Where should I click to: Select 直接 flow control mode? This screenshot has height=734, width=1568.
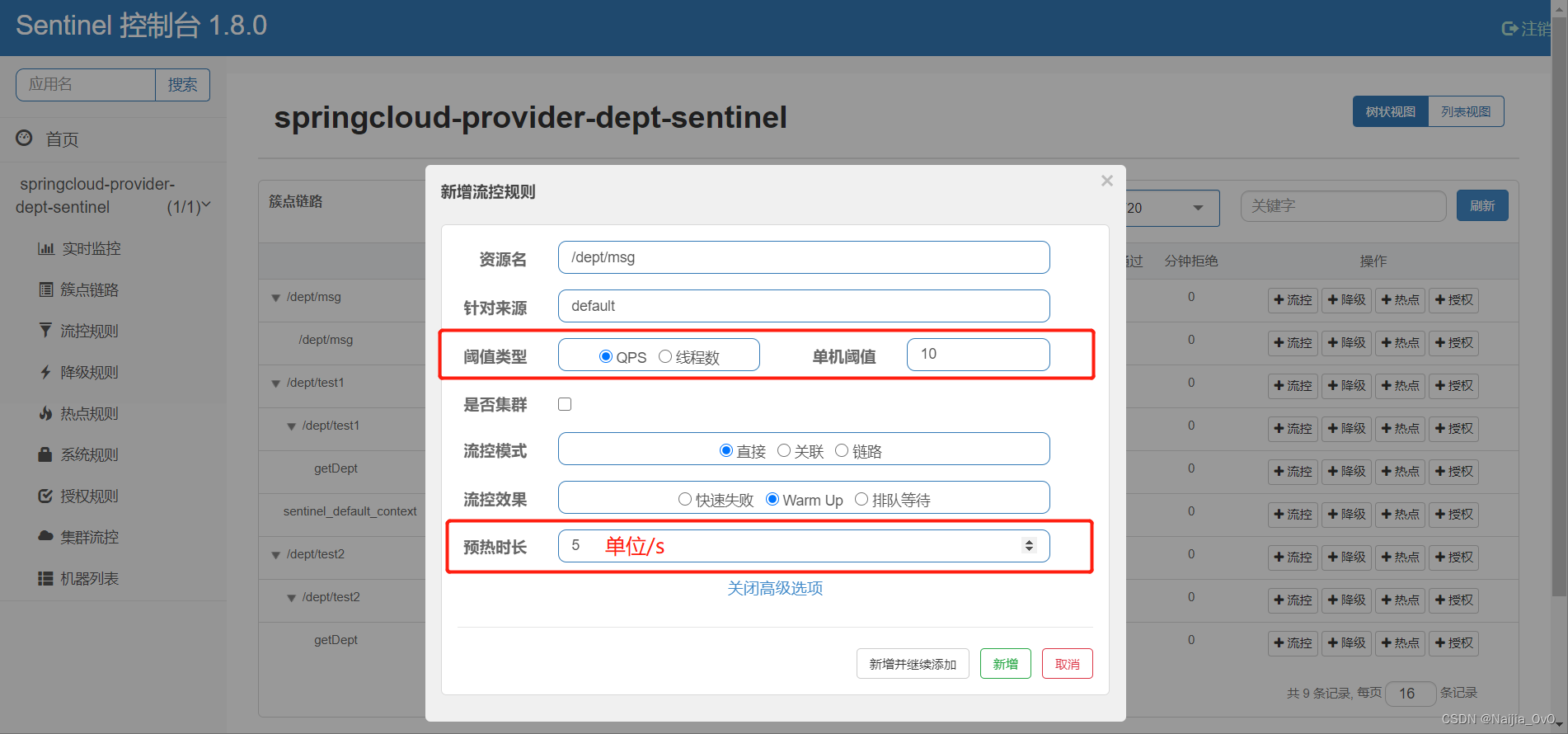pyautogui.click(x=726, y=450)
